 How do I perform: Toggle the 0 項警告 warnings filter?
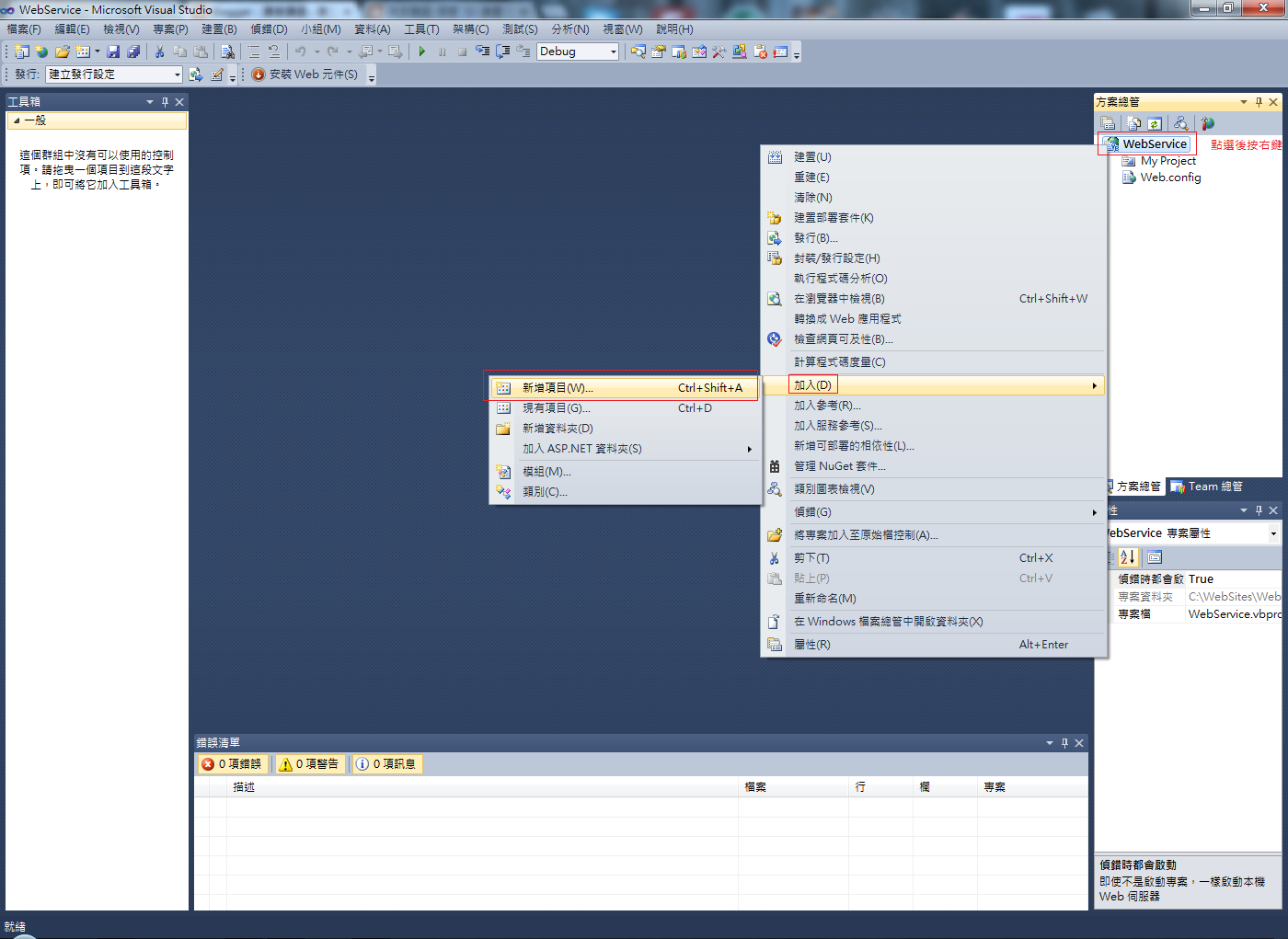click(x=310, y=764)
